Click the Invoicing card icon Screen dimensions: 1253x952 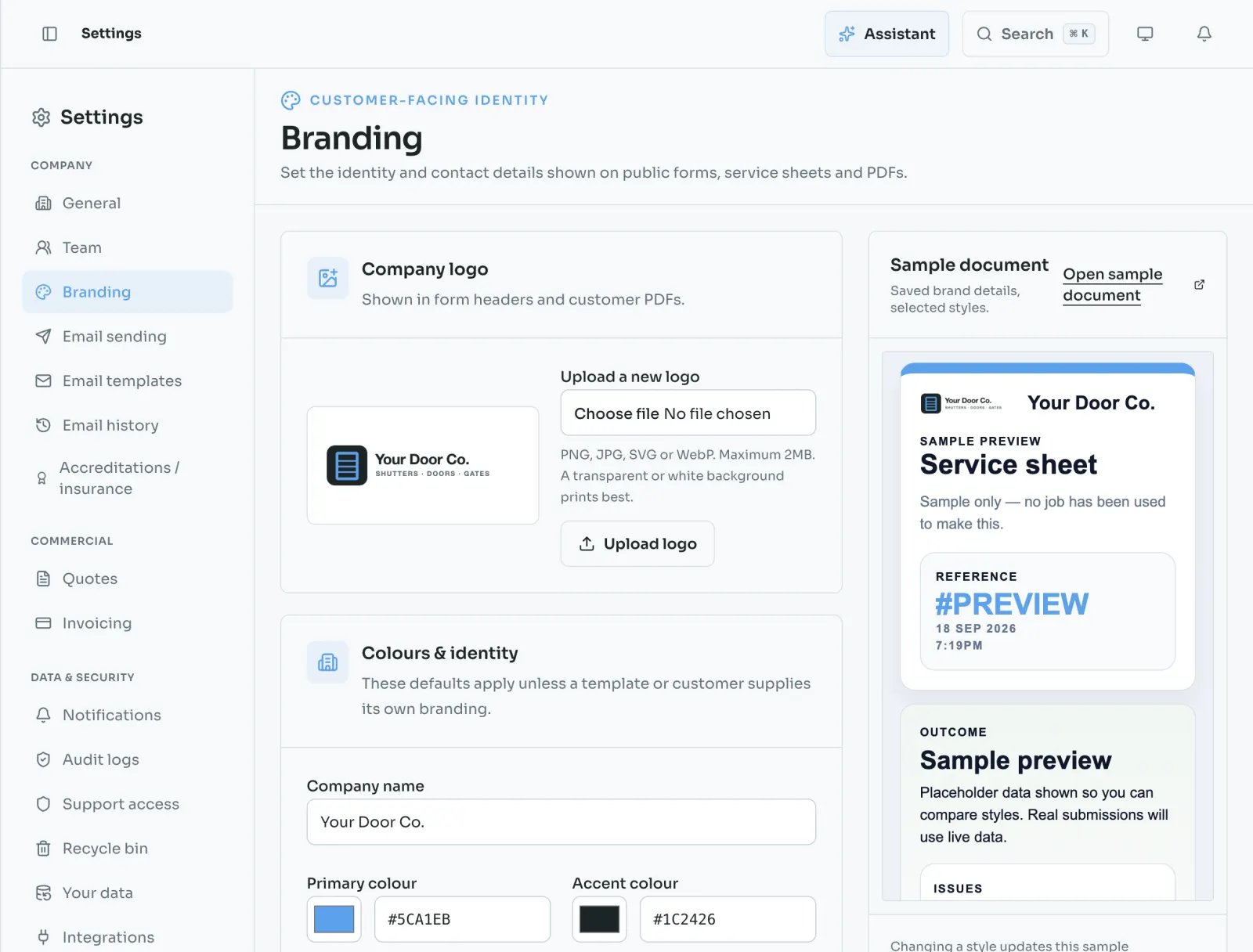click(43, 624)
